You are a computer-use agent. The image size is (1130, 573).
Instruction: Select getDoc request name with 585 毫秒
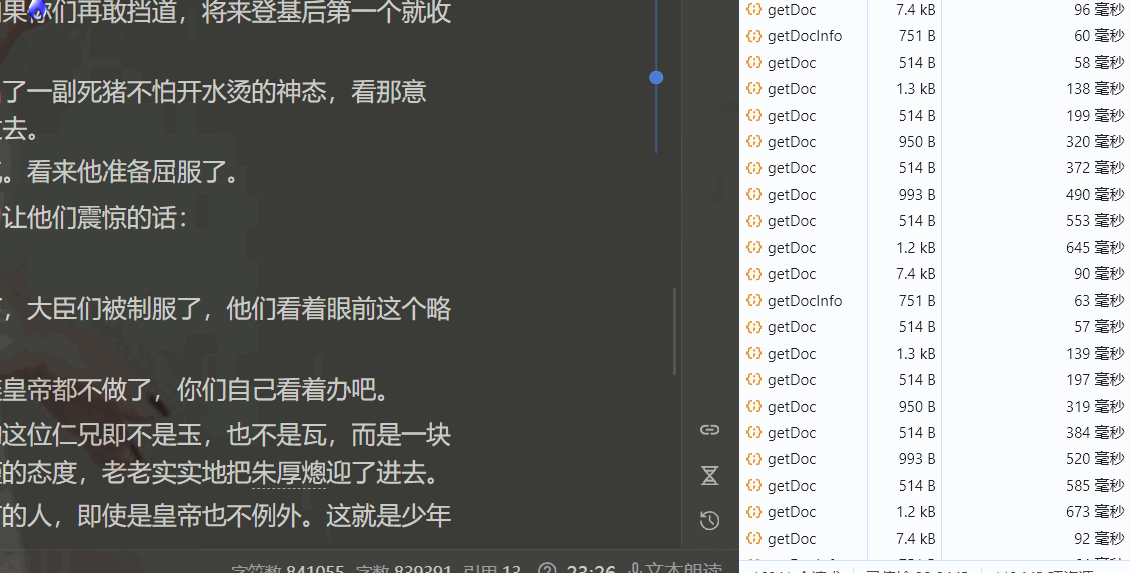point(792,486)
